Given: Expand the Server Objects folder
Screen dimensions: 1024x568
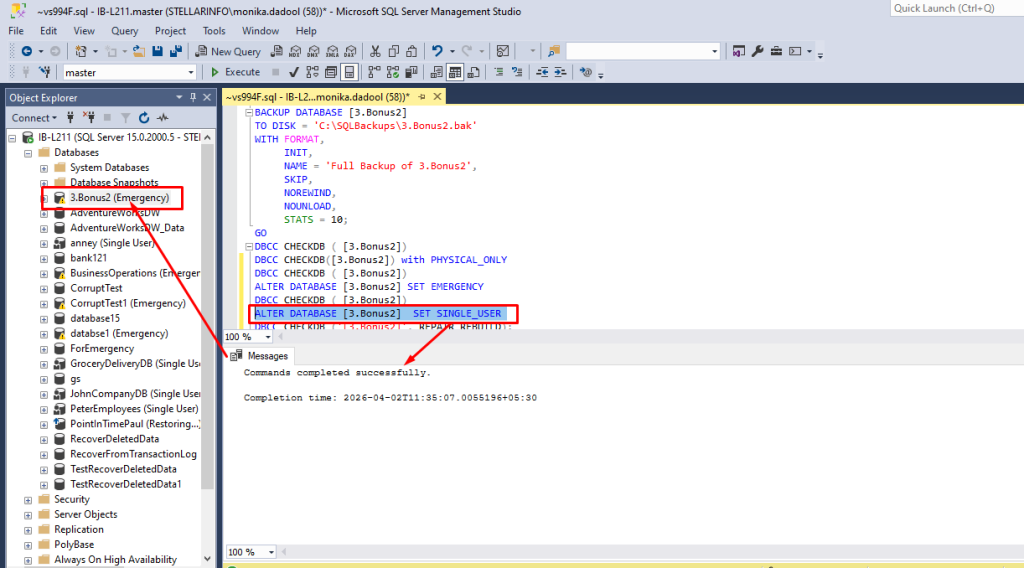Looking at the screenshot, I should click(x=28, y=515).
